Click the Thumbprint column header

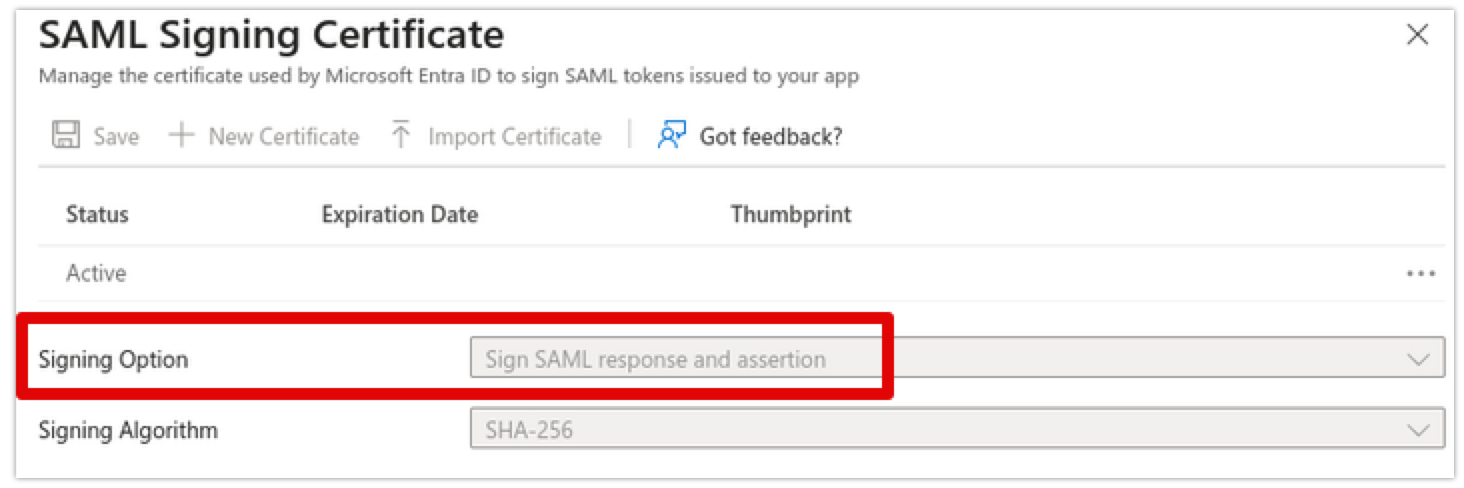[790, 215]
